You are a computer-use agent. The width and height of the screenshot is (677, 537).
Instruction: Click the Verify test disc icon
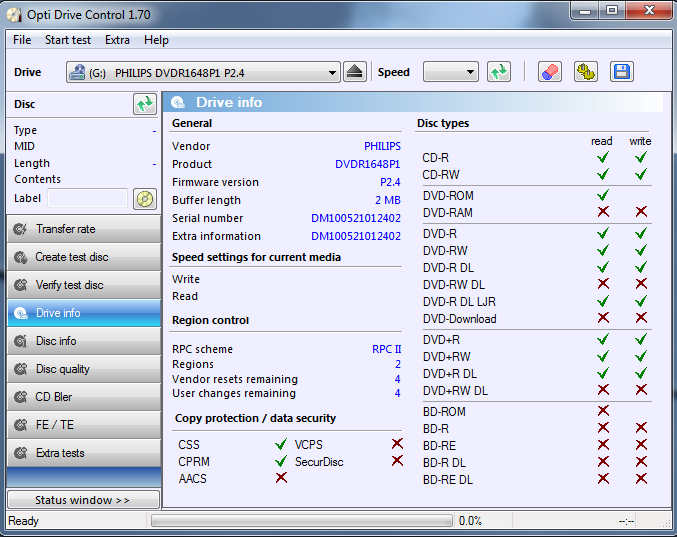[20, 285]
